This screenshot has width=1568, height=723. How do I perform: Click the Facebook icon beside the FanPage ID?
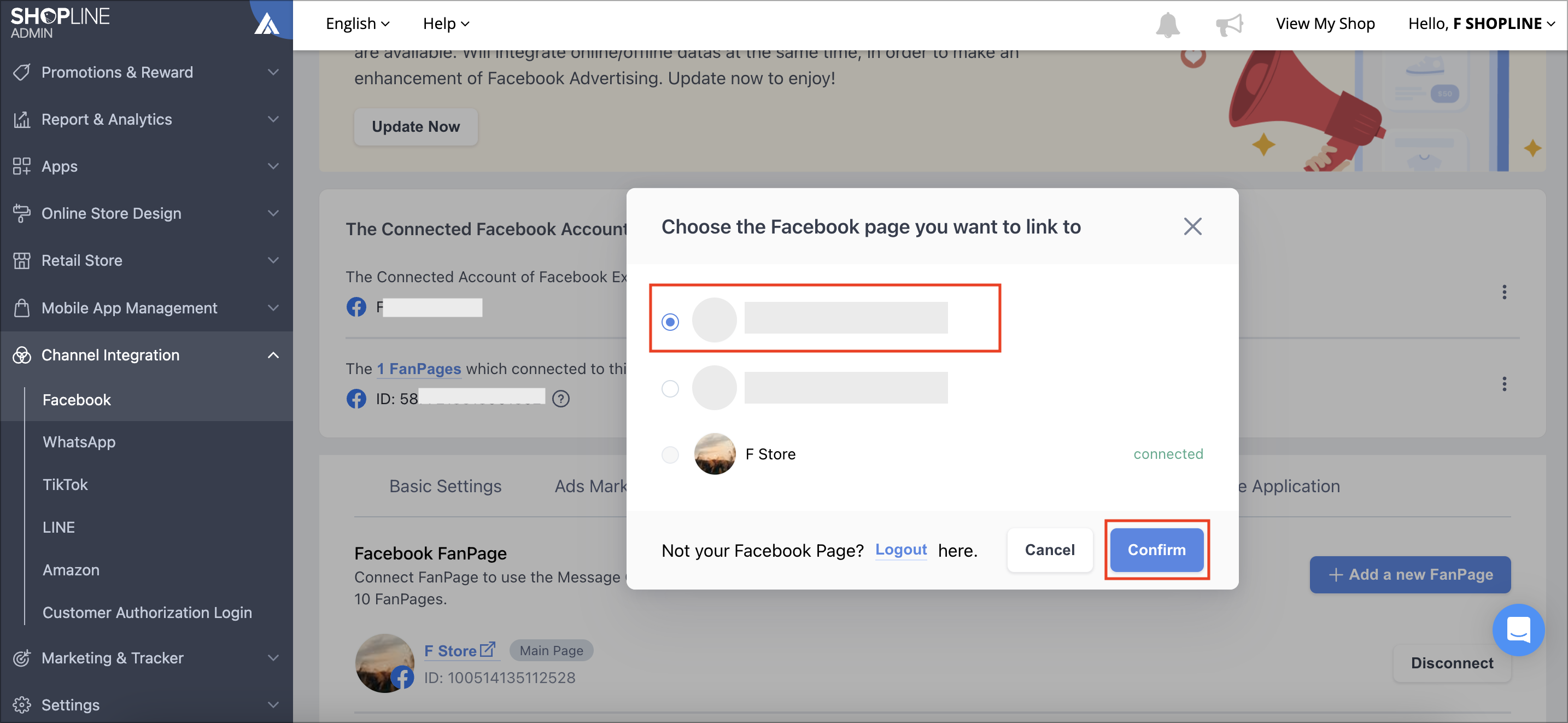(x=356, y=398)
